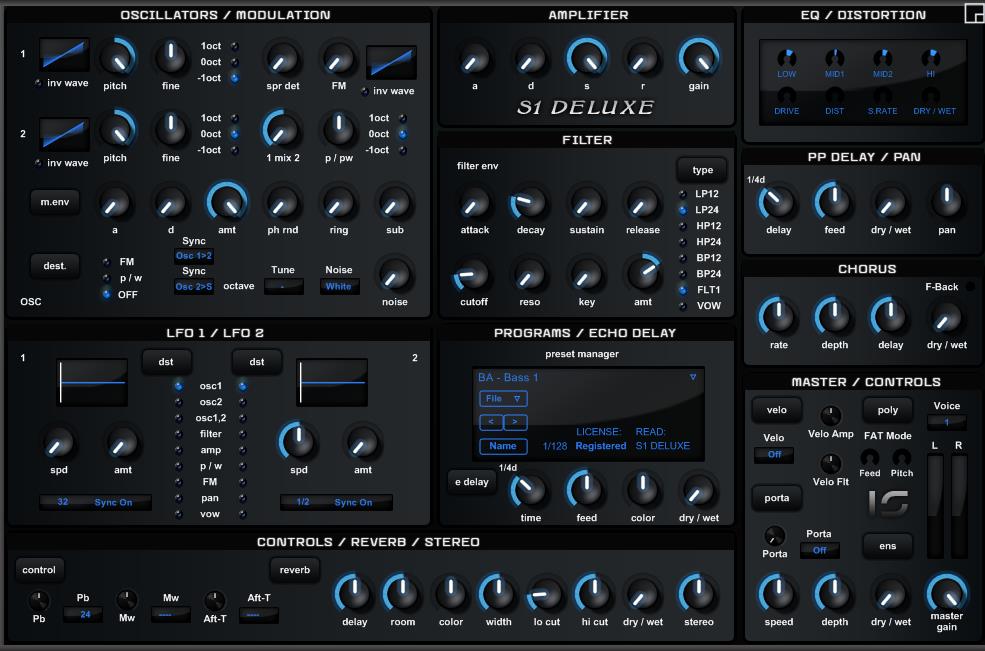Select VOW filter type
Screen dimensions: 985x651
point(683,306)
